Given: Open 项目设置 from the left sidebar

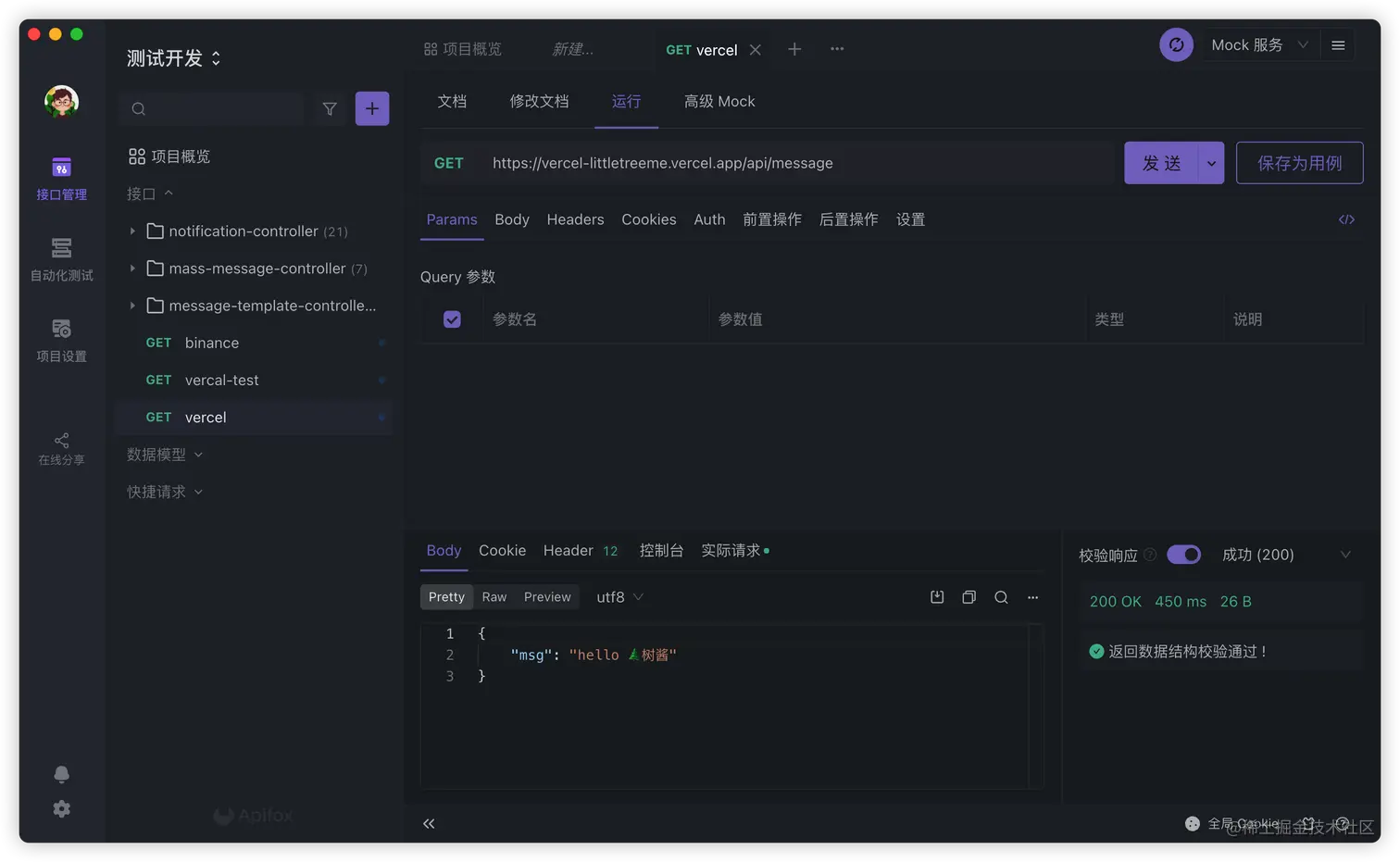Looking at the screenshot, I should (61, 341).
